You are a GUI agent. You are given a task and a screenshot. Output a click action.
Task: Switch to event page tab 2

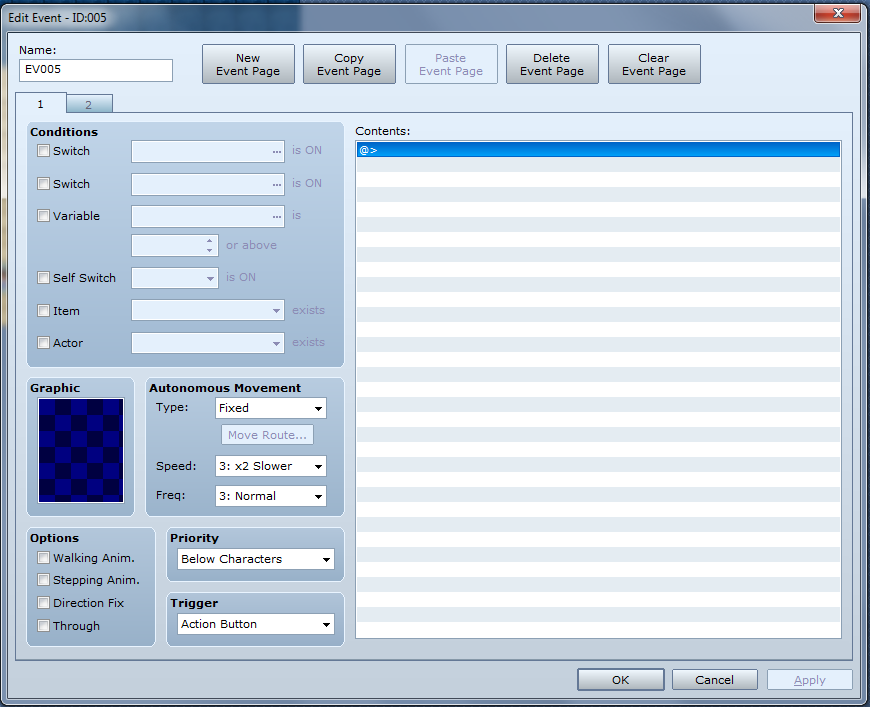point(88,104)
